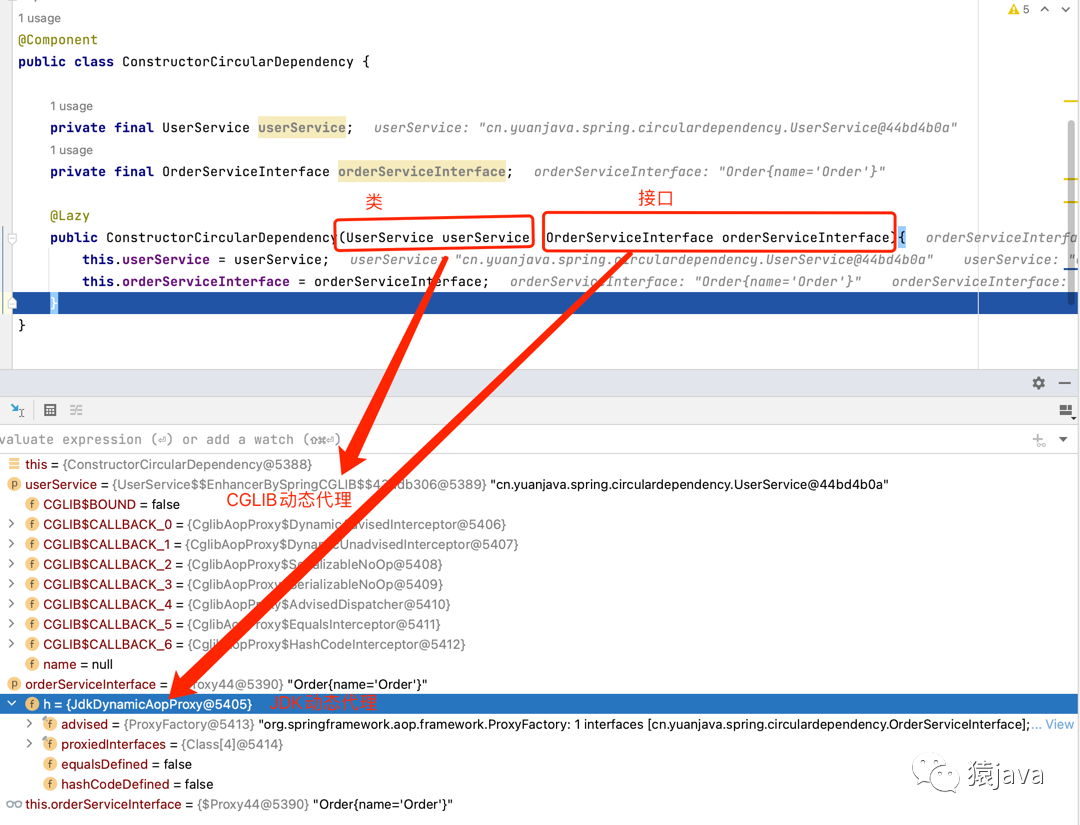Click the View link for advised value
This screenshot has width=1080, height=825.
[1059, 724]
